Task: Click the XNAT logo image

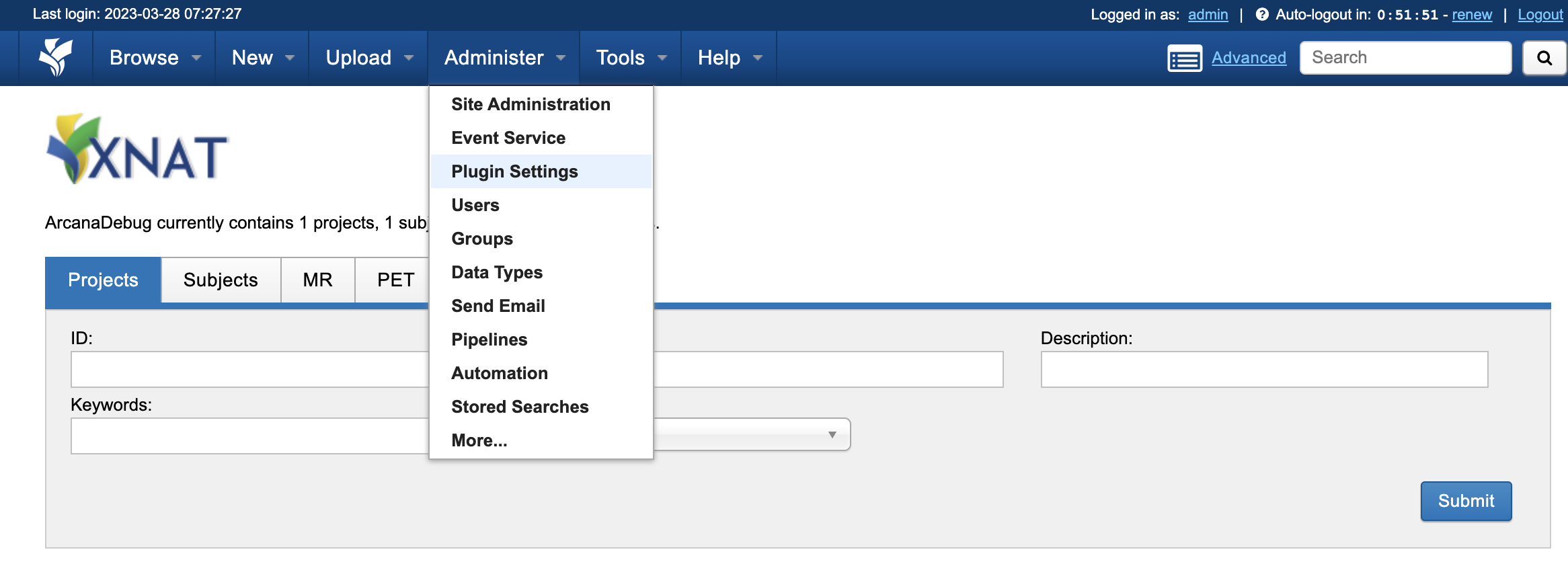Action: click(x=137, y=149)
